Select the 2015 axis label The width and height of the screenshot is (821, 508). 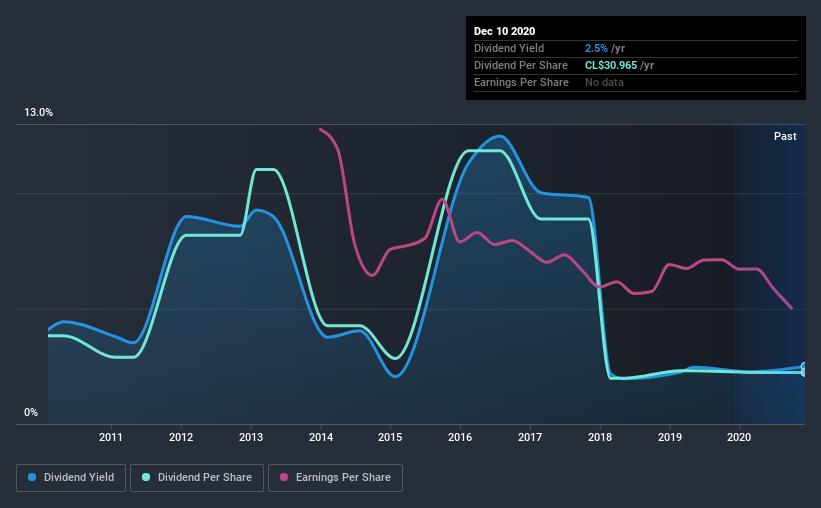(390, 437)
